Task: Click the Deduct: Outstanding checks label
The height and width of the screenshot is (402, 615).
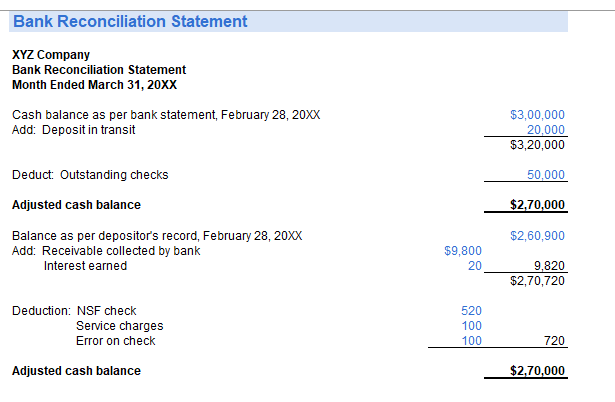Action: point(90,175)
